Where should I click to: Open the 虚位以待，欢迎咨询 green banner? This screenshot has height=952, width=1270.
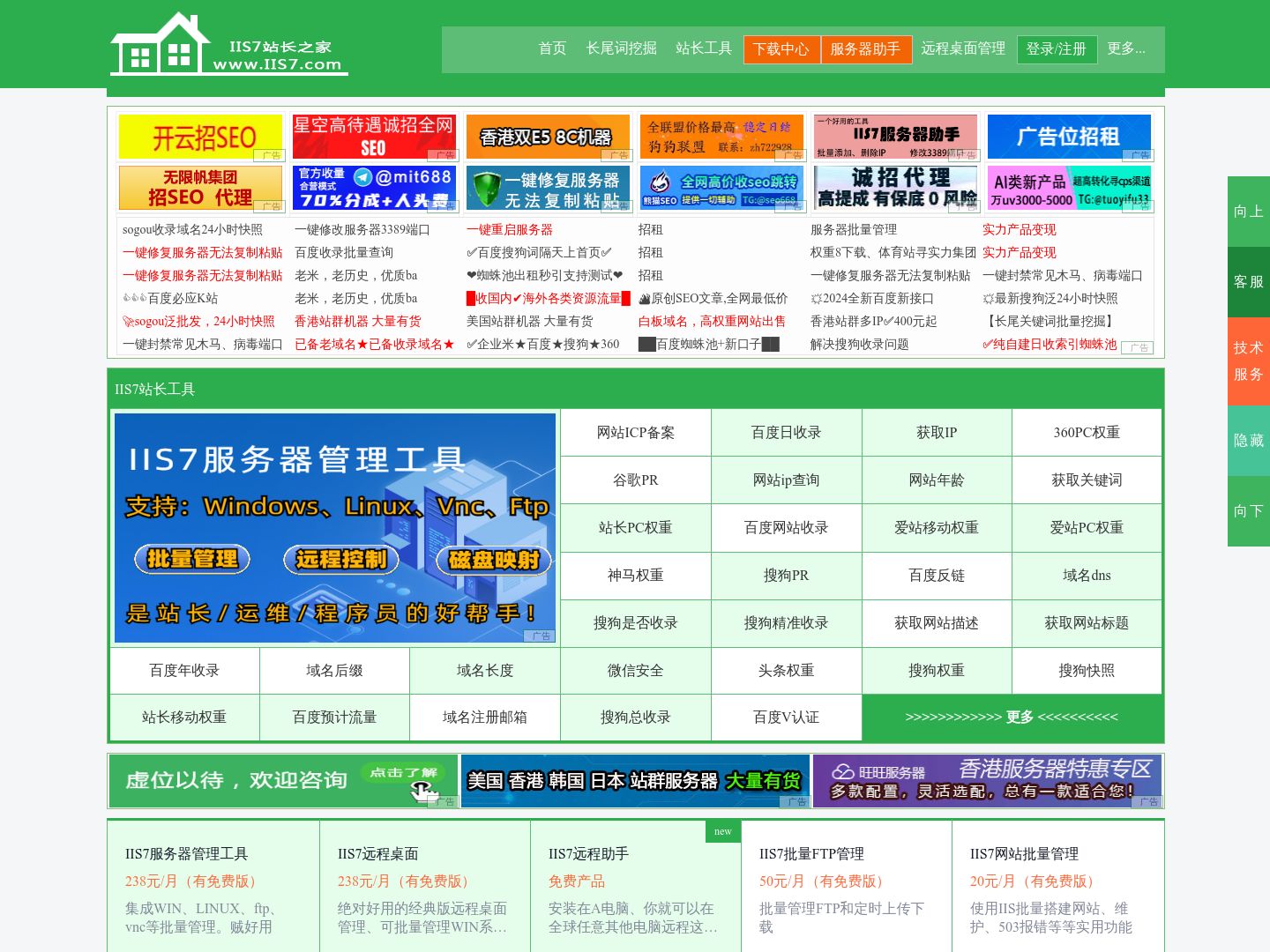[284, 781]
